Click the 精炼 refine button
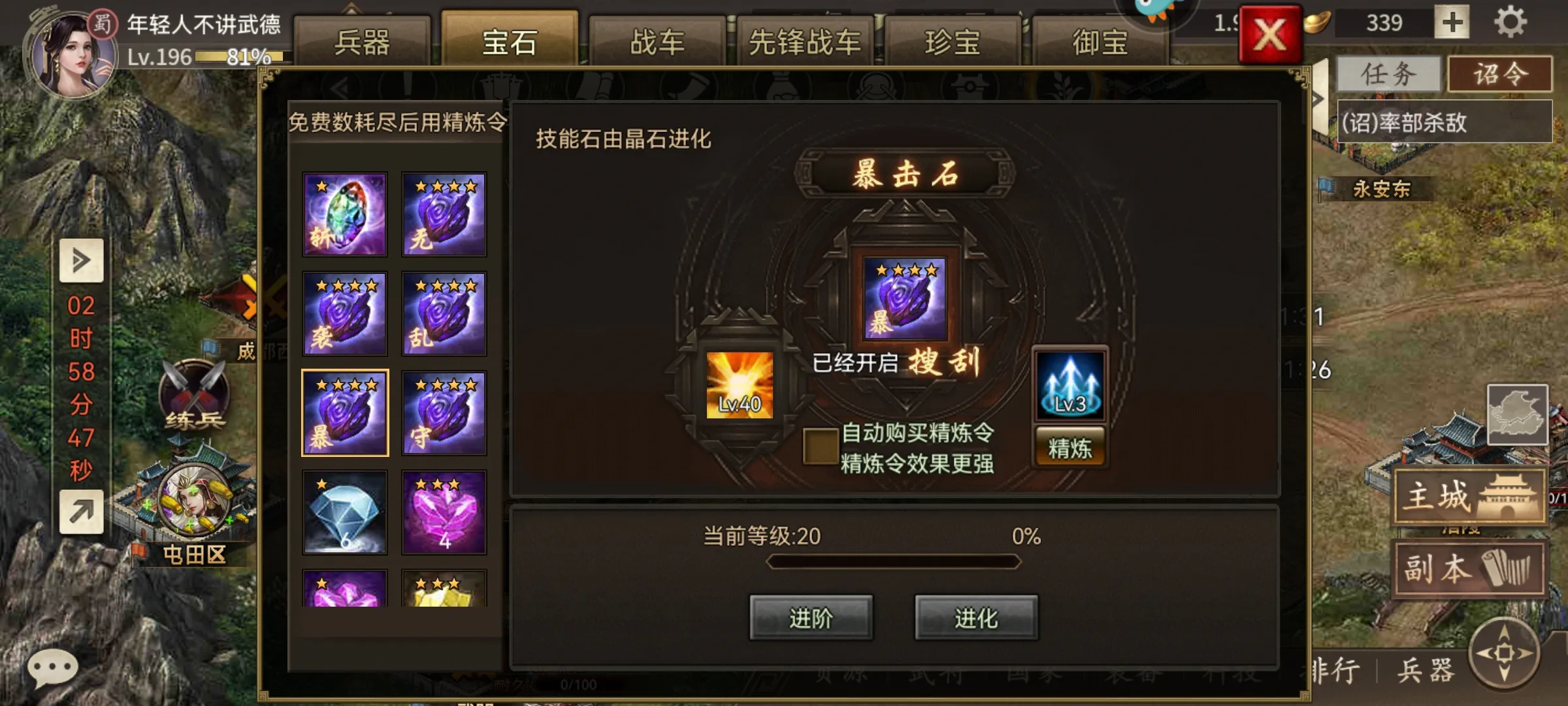The image size is (1568, 706). click(x=1070, y=448)
